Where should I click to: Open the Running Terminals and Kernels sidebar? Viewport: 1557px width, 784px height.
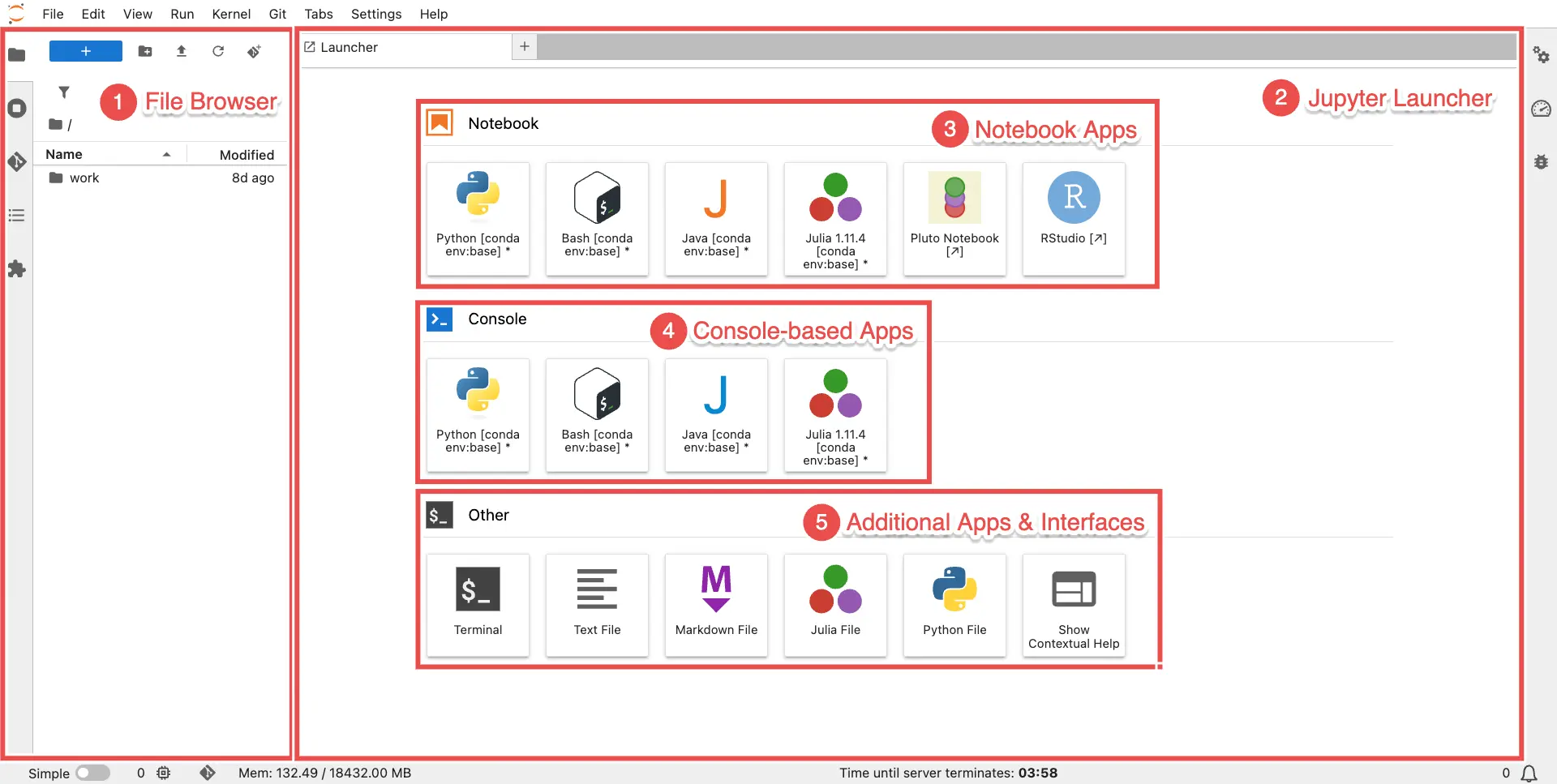[x=17, y=109]
